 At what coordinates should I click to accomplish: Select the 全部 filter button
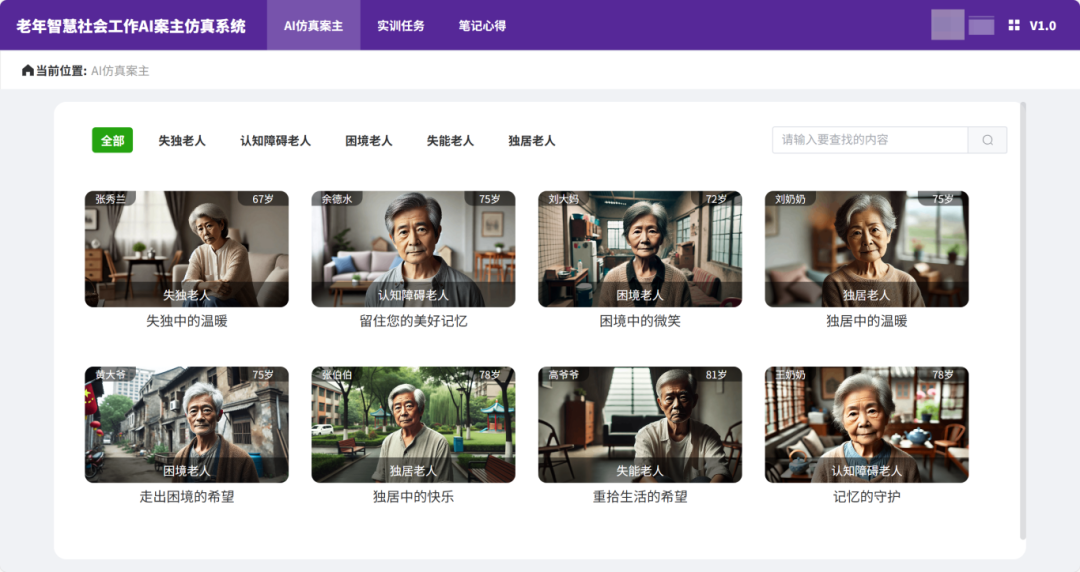112,141
